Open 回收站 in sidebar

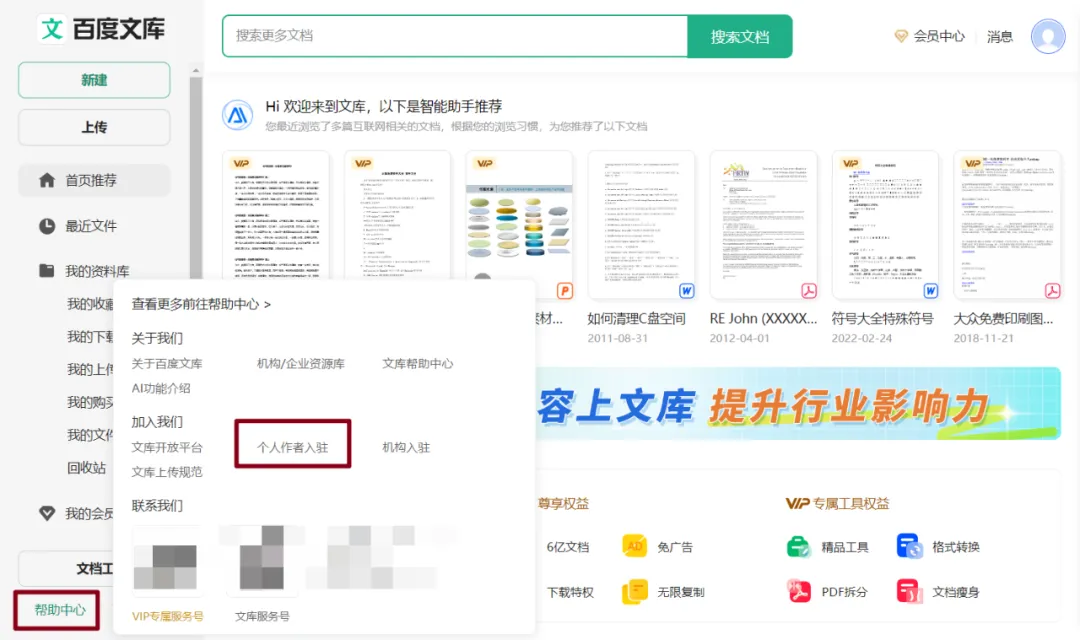coord(86,468)
